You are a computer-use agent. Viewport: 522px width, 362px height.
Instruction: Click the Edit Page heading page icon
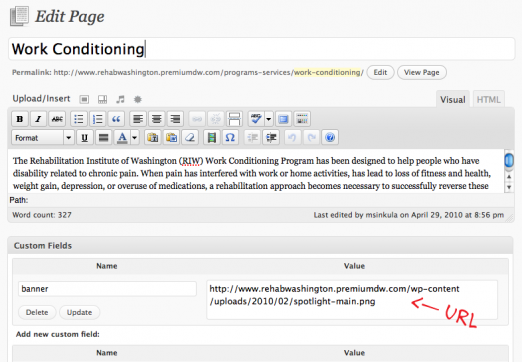(19, 16)
